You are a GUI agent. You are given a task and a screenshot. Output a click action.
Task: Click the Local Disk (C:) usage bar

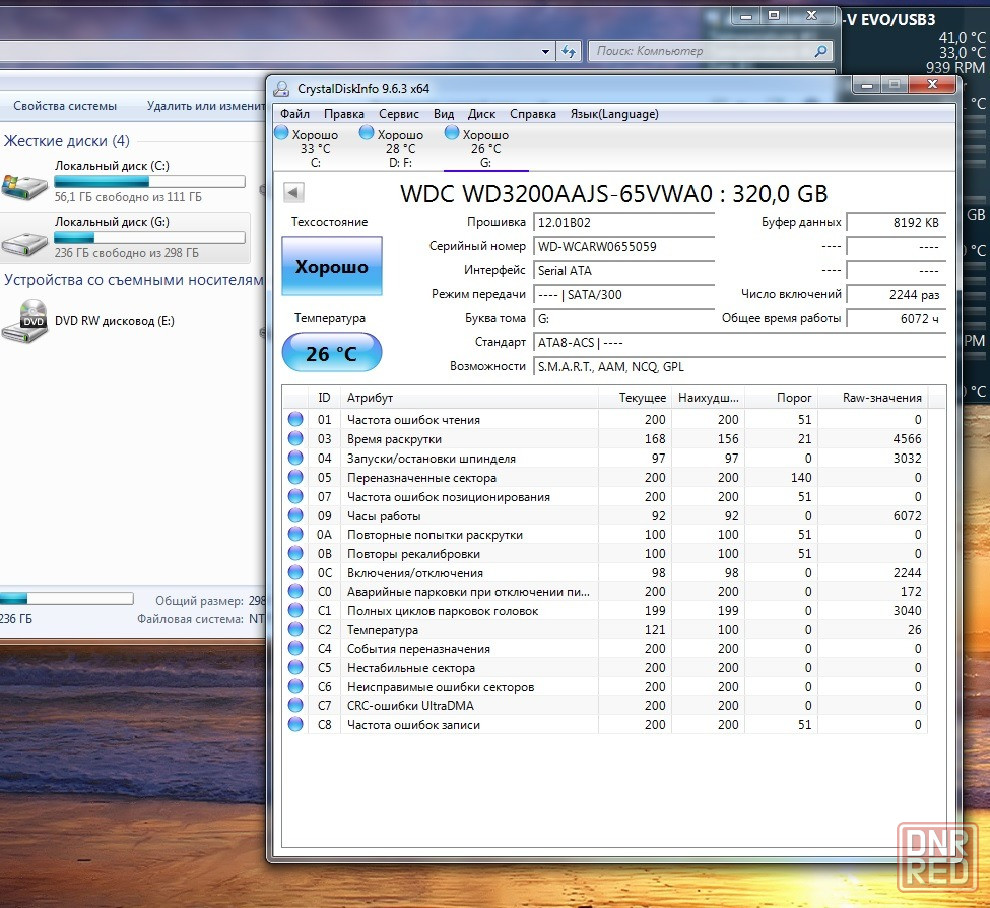[x=150, y=182]
